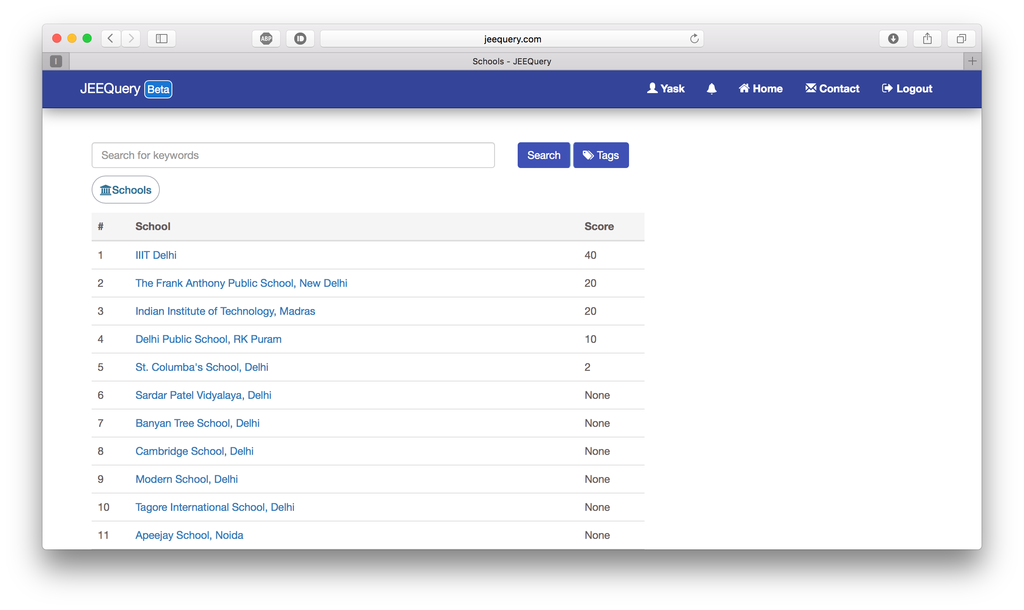Click None score in Apeejay School row
The image size is (1024, 610).
pyautogui.click(x=597, y=536)
